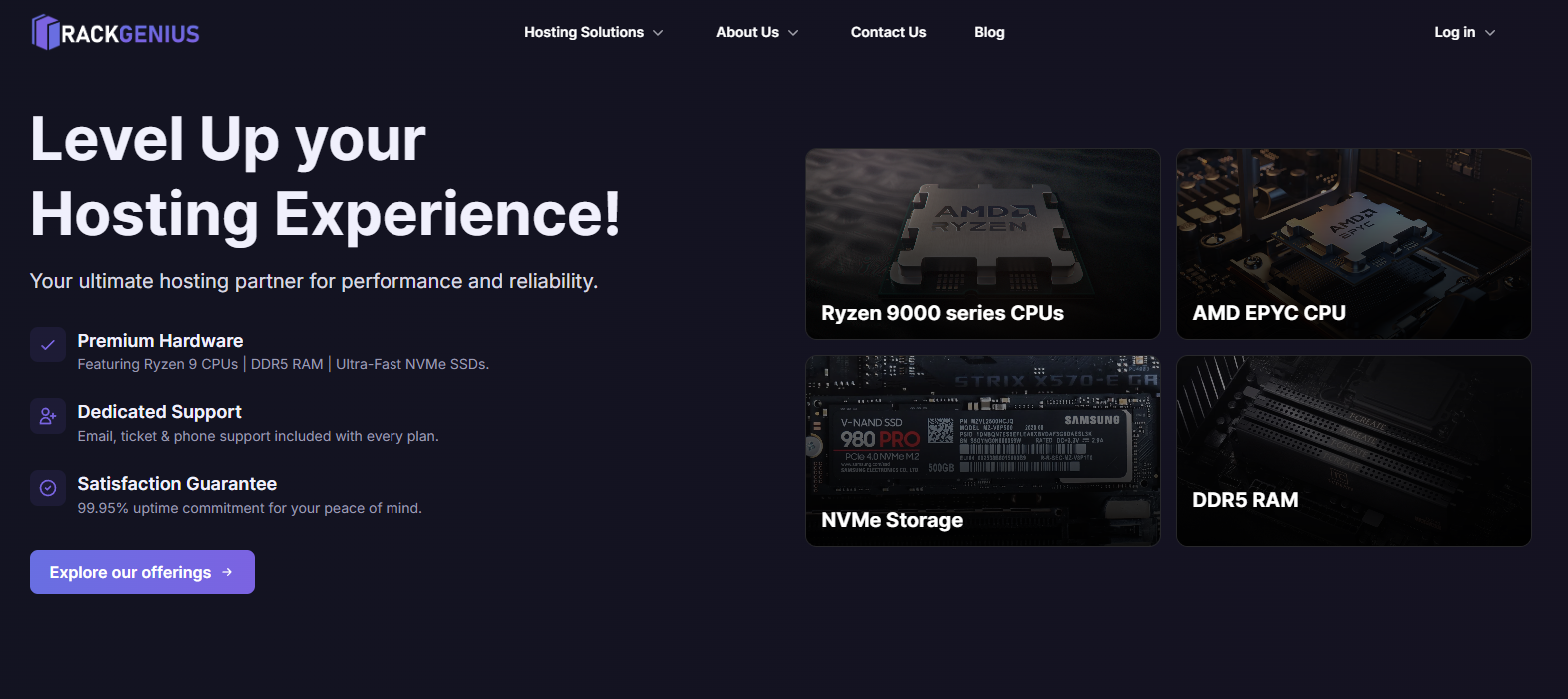Screen dimensions: 1568x699
Task: Expand the About Us dropdown chevron
Action: click(793, 33)
